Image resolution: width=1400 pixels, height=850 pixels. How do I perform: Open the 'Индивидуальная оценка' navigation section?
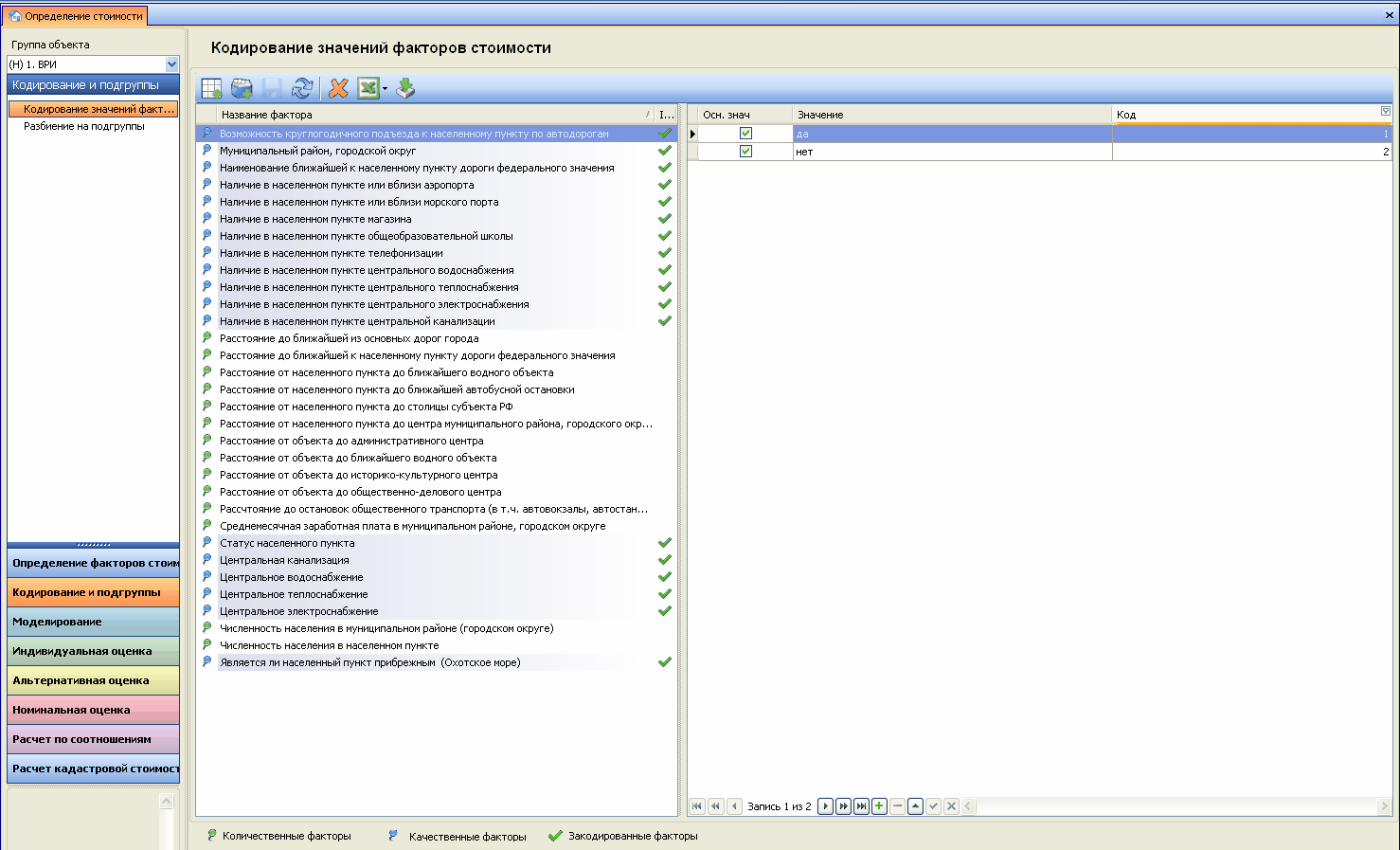[93, 651]
